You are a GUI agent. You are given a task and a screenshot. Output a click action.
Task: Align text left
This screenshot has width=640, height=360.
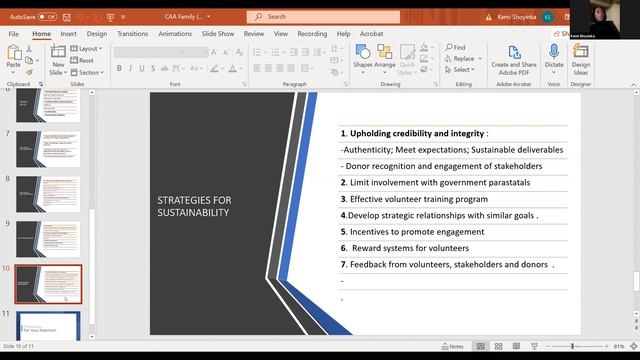click(257, 68)
